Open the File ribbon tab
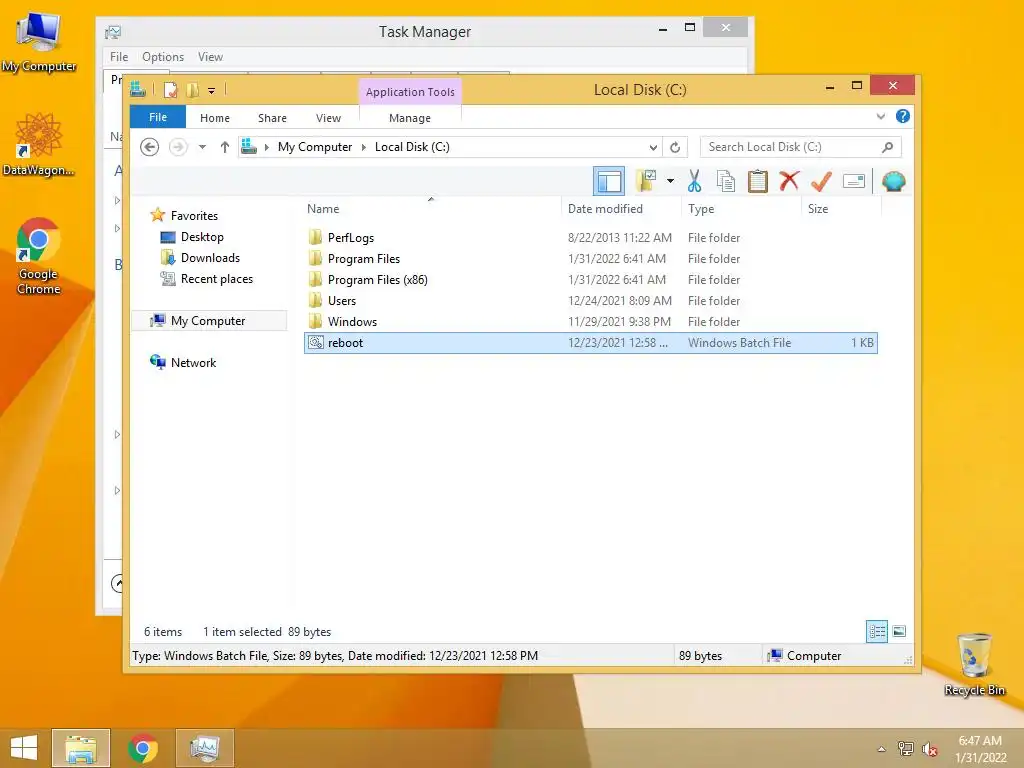 pyautogui.click(x=158, y=117)
